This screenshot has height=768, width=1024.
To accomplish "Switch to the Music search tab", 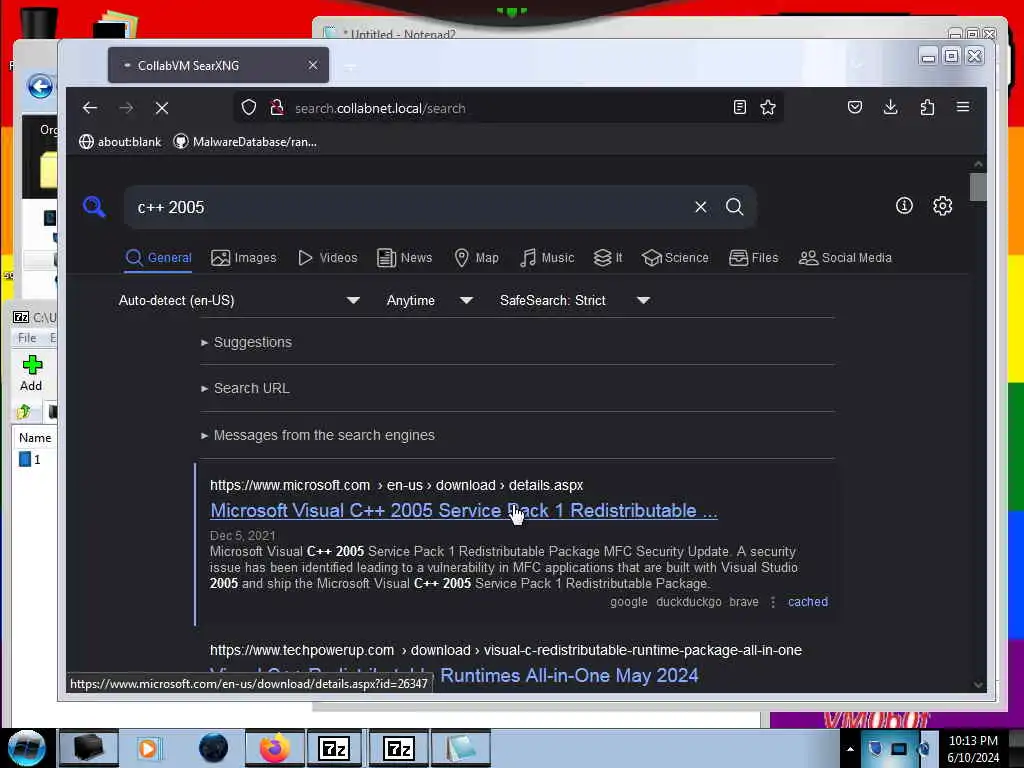I will coord(547,257).
